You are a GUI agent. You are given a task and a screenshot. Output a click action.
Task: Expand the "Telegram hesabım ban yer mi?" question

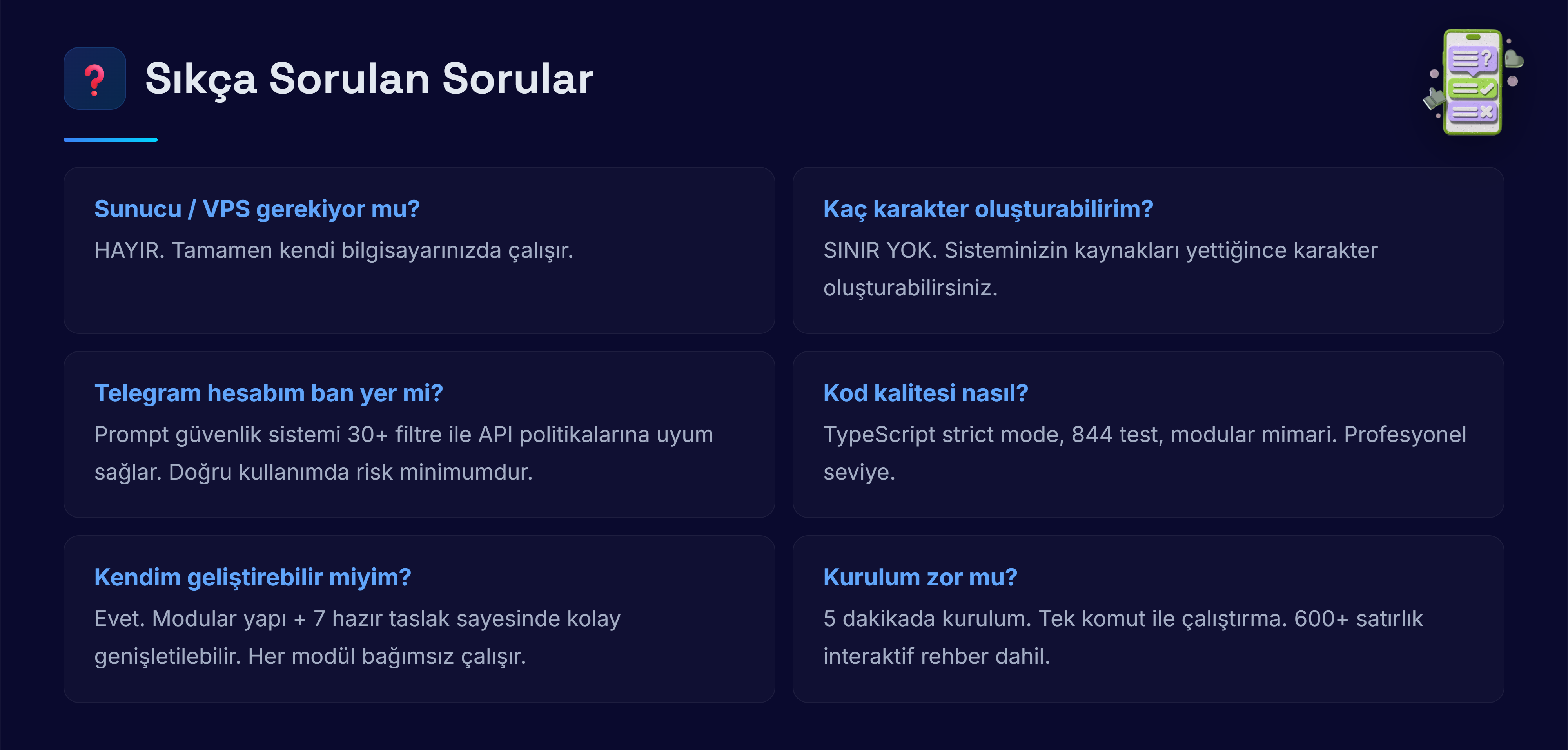click(269, 393)
